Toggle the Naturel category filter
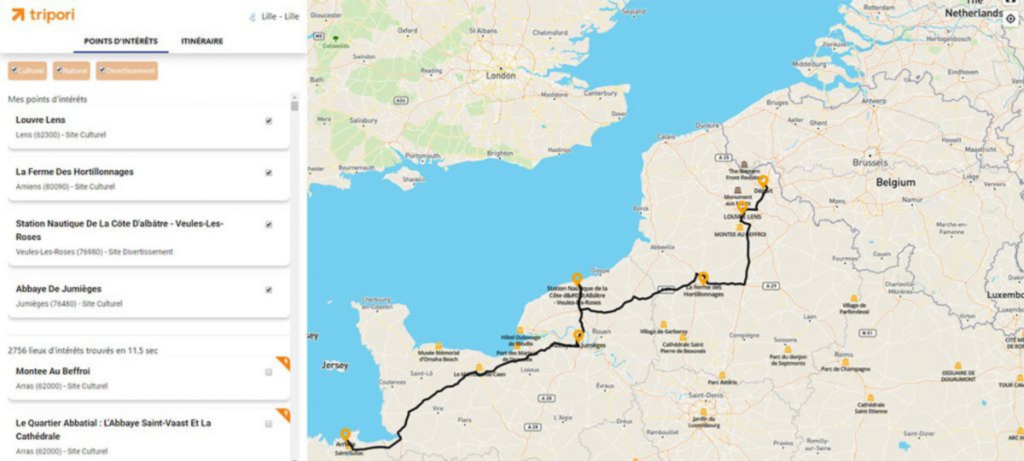The height and width of the screenshot is (461, 1024). tap(71, 71)
